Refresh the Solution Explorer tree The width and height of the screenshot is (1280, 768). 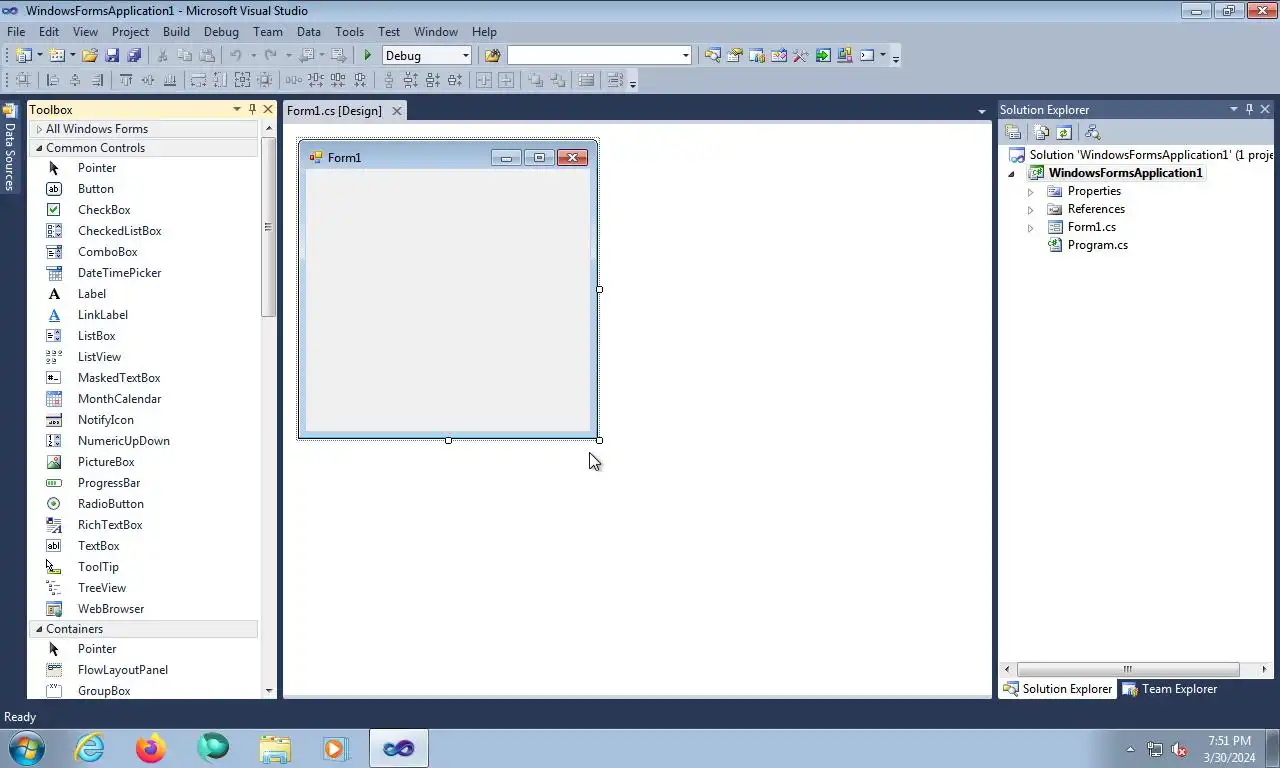(x=1064, y=132)
